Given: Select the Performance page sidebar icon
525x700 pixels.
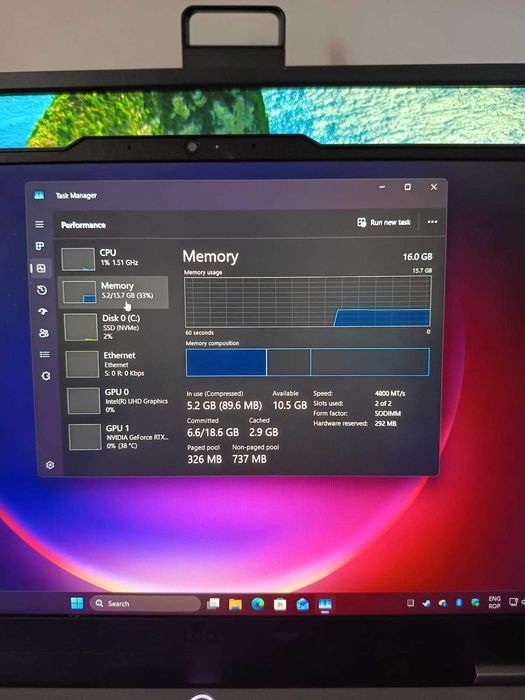Looking at the screenshot, I should (41, 268).
